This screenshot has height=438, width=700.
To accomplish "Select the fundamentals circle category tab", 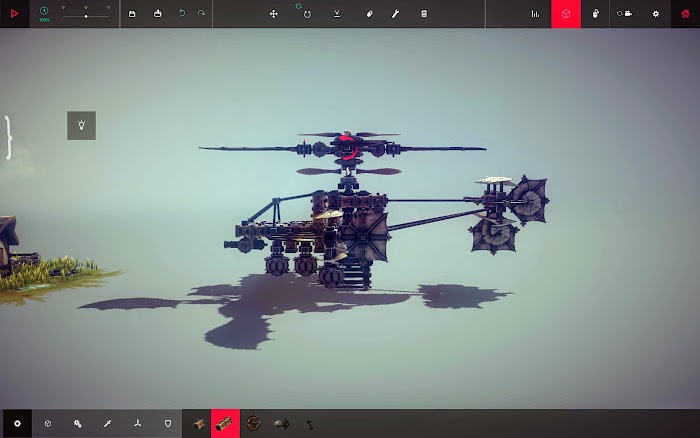I will click(17, 423).
